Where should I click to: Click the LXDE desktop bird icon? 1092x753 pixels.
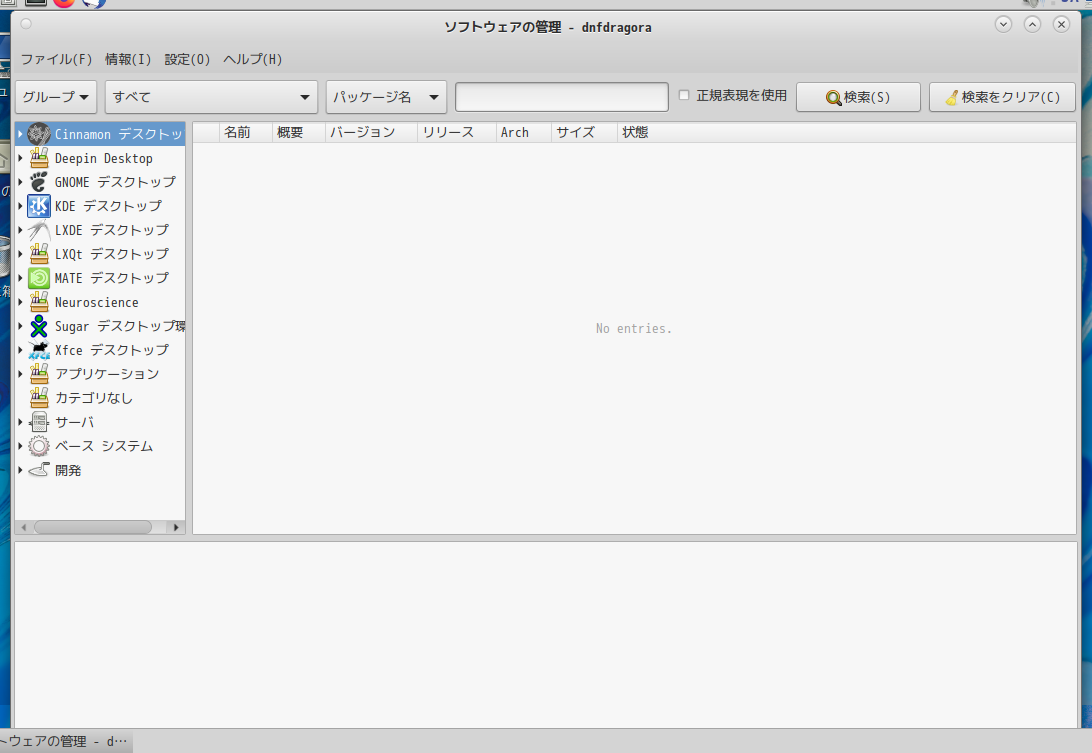tap(39, 230)
